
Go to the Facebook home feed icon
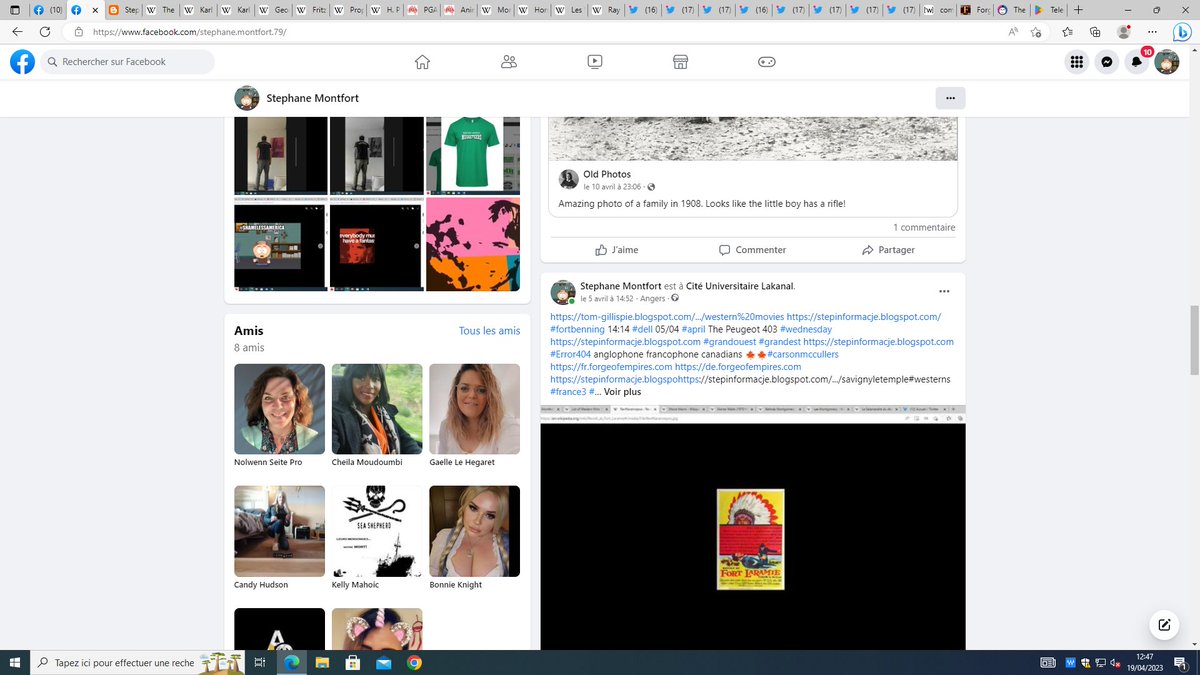pos(422,62)
